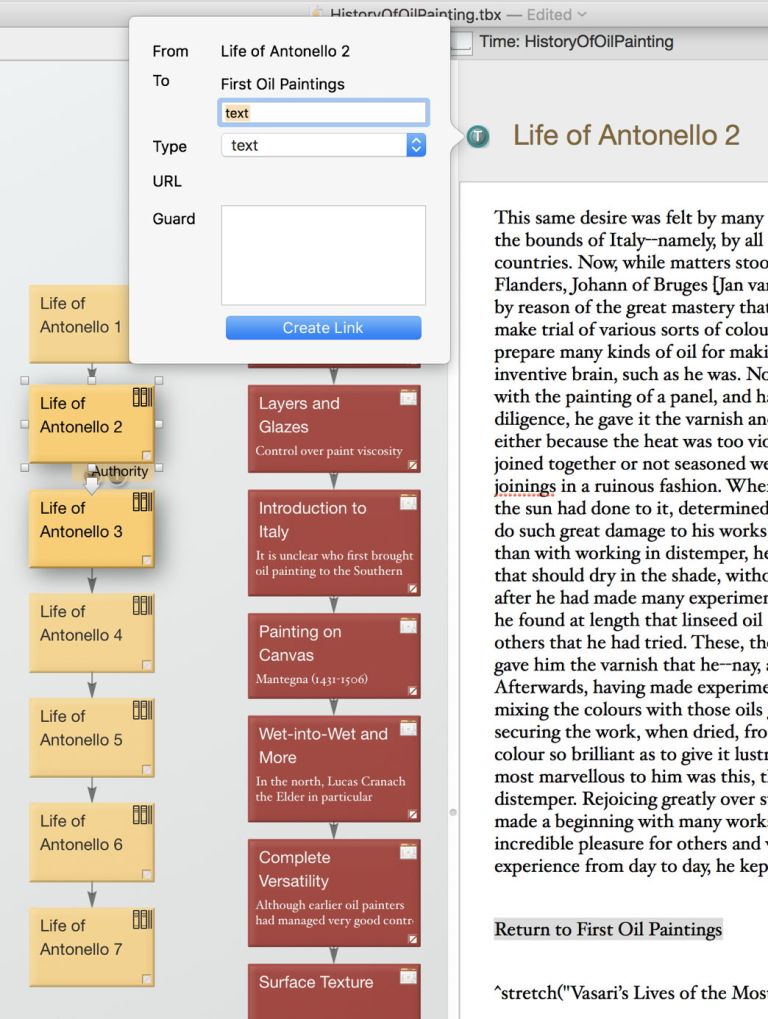Click Mantegna (1431-1506) subtitle text

click(312, 679)
